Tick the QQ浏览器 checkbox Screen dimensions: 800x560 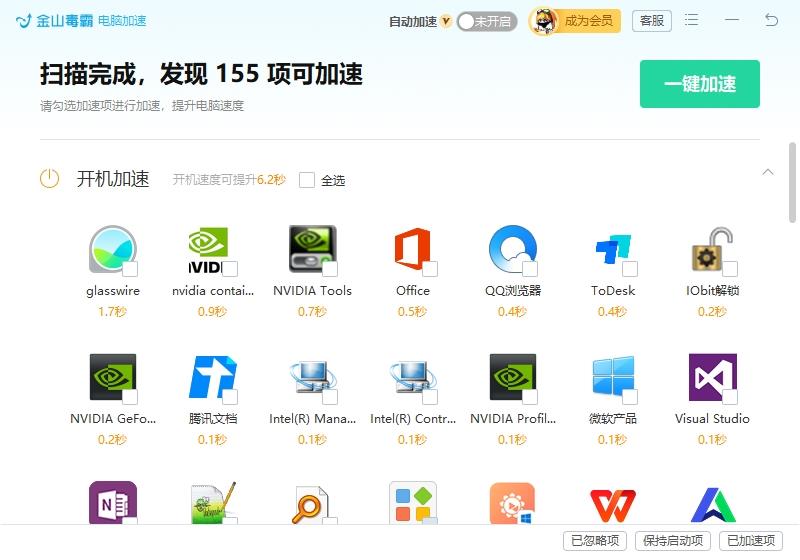[x=530, y=269]
